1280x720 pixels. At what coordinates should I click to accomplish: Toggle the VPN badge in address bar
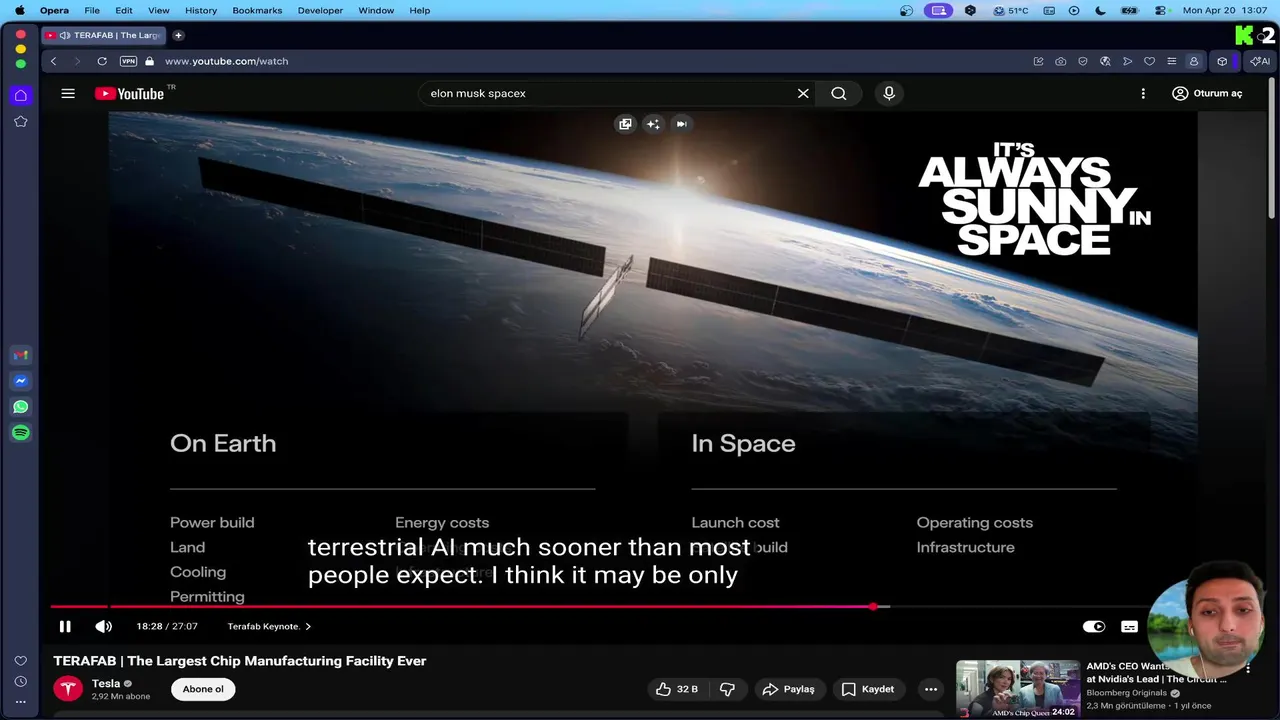pyautogui.click(x=128, y=61)
